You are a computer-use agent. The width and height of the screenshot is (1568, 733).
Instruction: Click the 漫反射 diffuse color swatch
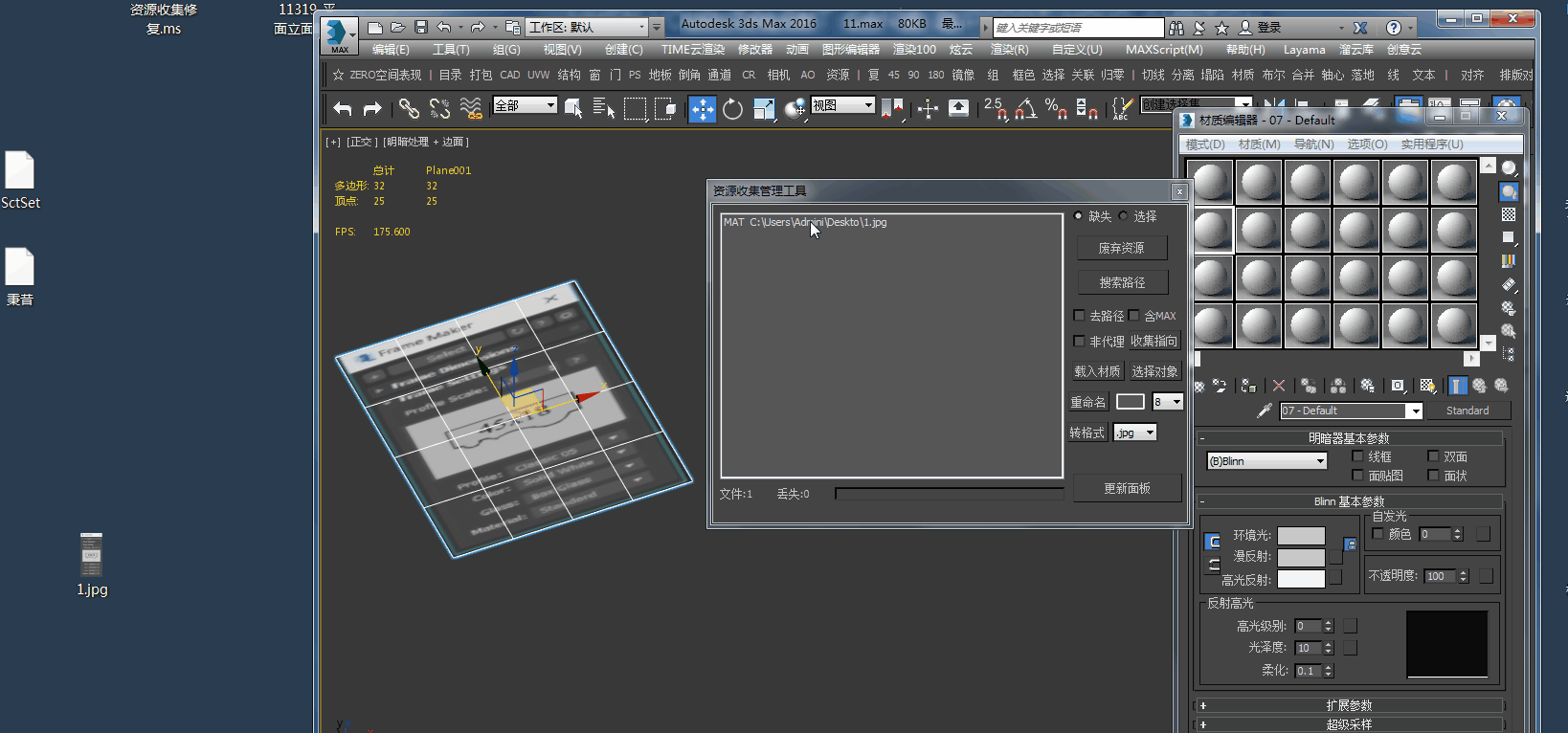1301,557
